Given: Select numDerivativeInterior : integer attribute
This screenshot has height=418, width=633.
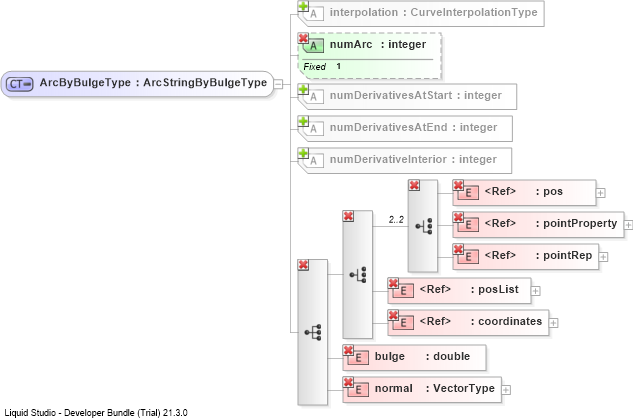Looking at the screenshot, I should [x=405, y=160].
